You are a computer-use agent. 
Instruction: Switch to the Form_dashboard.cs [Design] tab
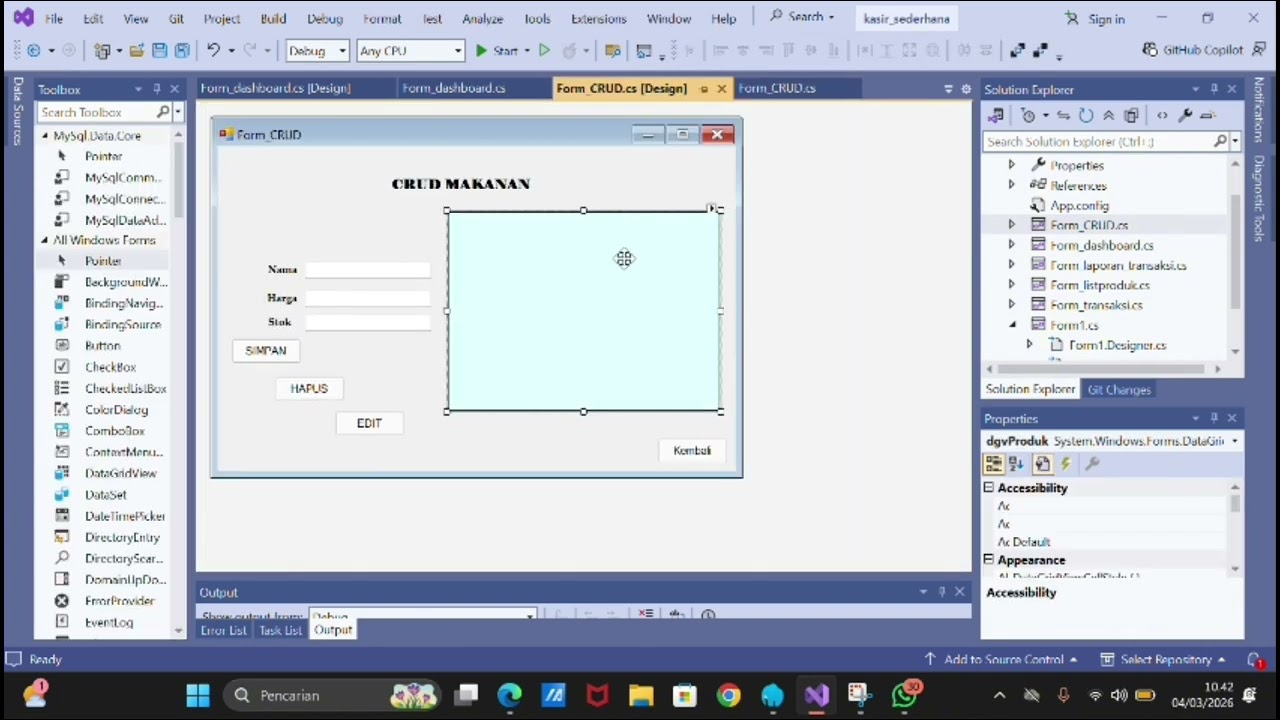275,88
